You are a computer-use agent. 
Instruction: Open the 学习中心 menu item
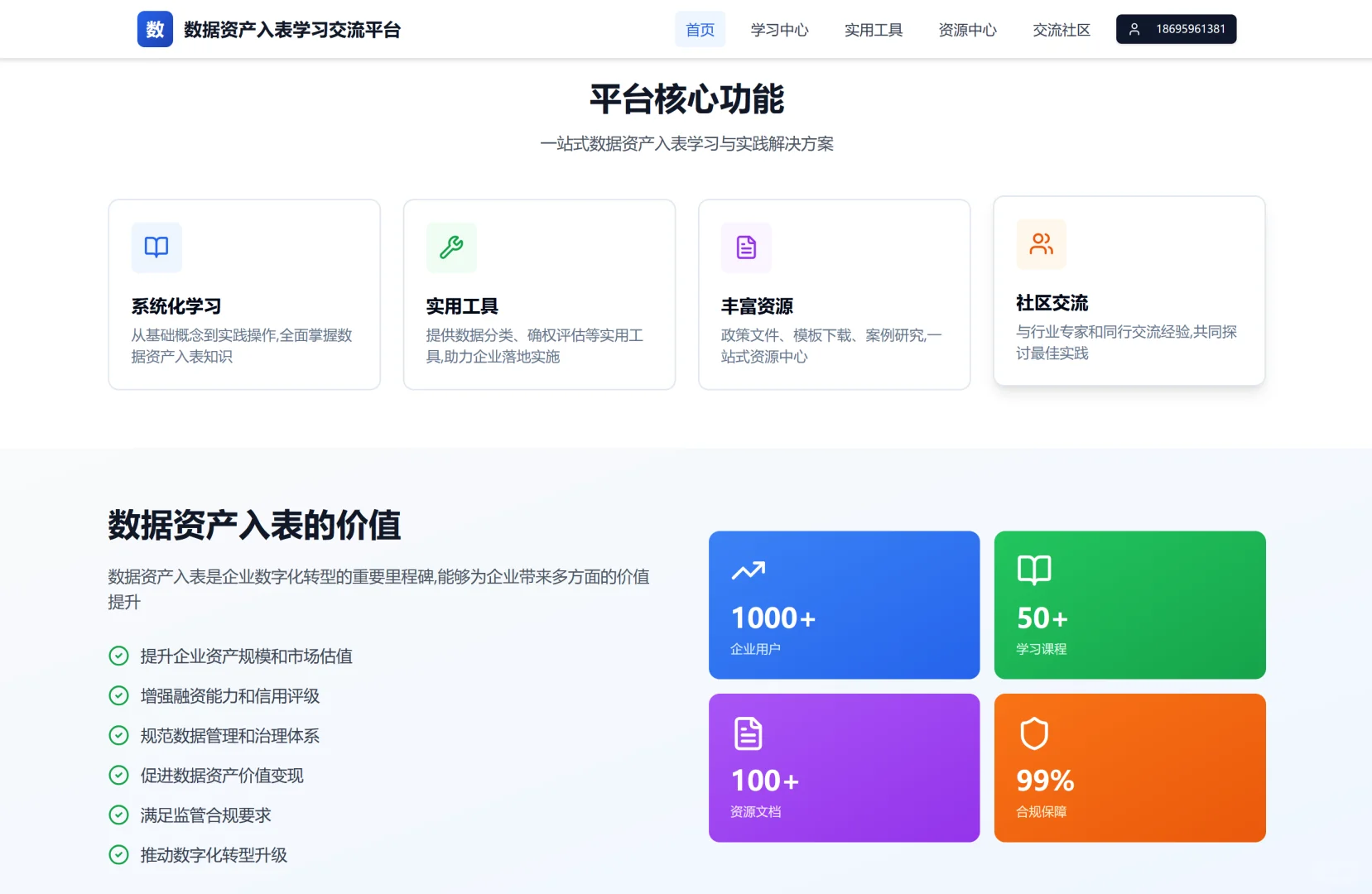coord(778,30)
